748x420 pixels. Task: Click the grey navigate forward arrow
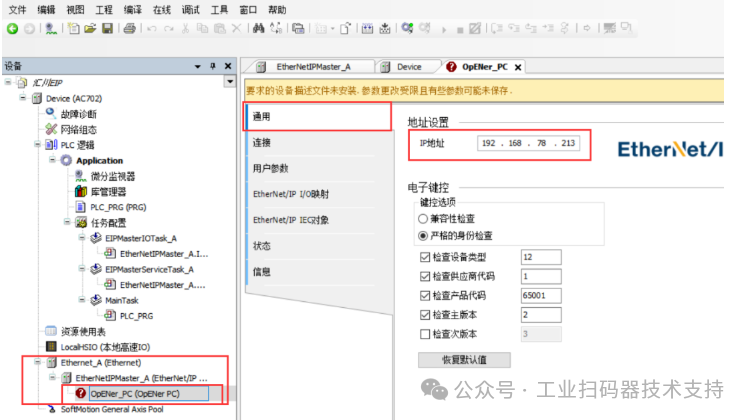click(29, 29)
